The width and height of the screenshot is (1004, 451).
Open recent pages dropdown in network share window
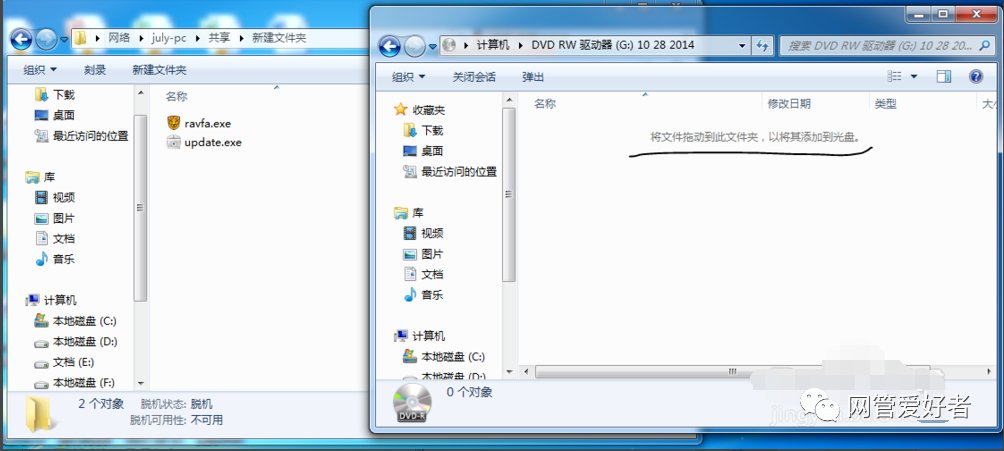point(64,40)
